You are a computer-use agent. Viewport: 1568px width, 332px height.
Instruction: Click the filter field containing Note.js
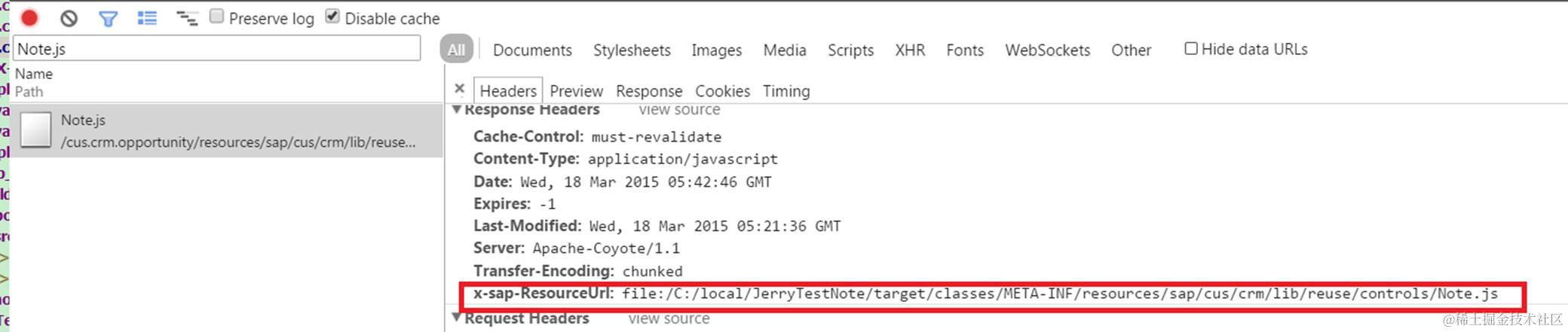coord(217,48)
